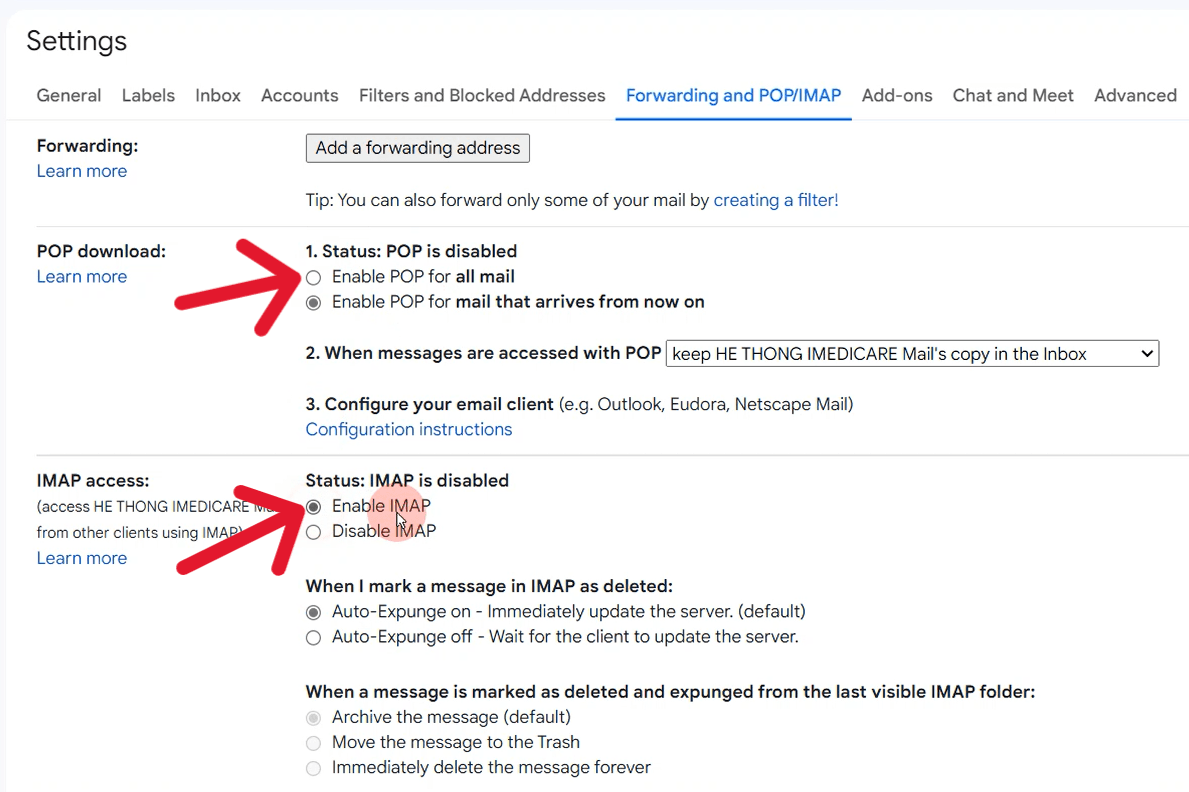
Task: Select Immediately delete the message forever
Action: click(313, 767)
